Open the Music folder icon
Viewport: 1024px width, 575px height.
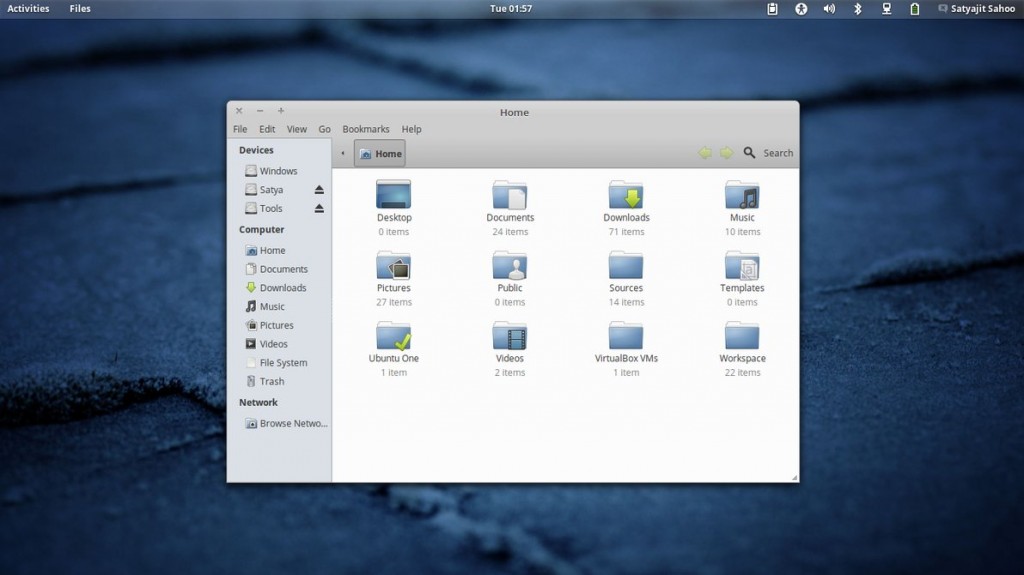[x=742, y=195]
